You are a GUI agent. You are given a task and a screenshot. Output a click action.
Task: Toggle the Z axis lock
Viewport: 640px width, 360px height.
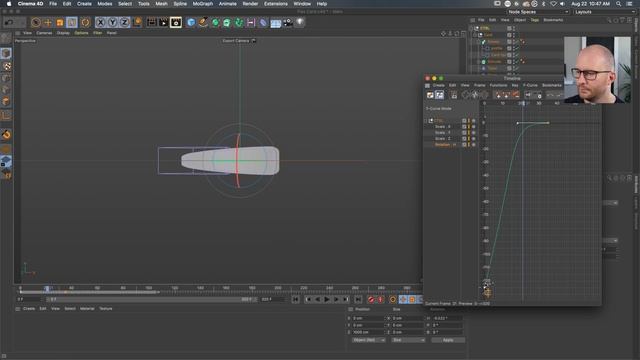point(124,22)
